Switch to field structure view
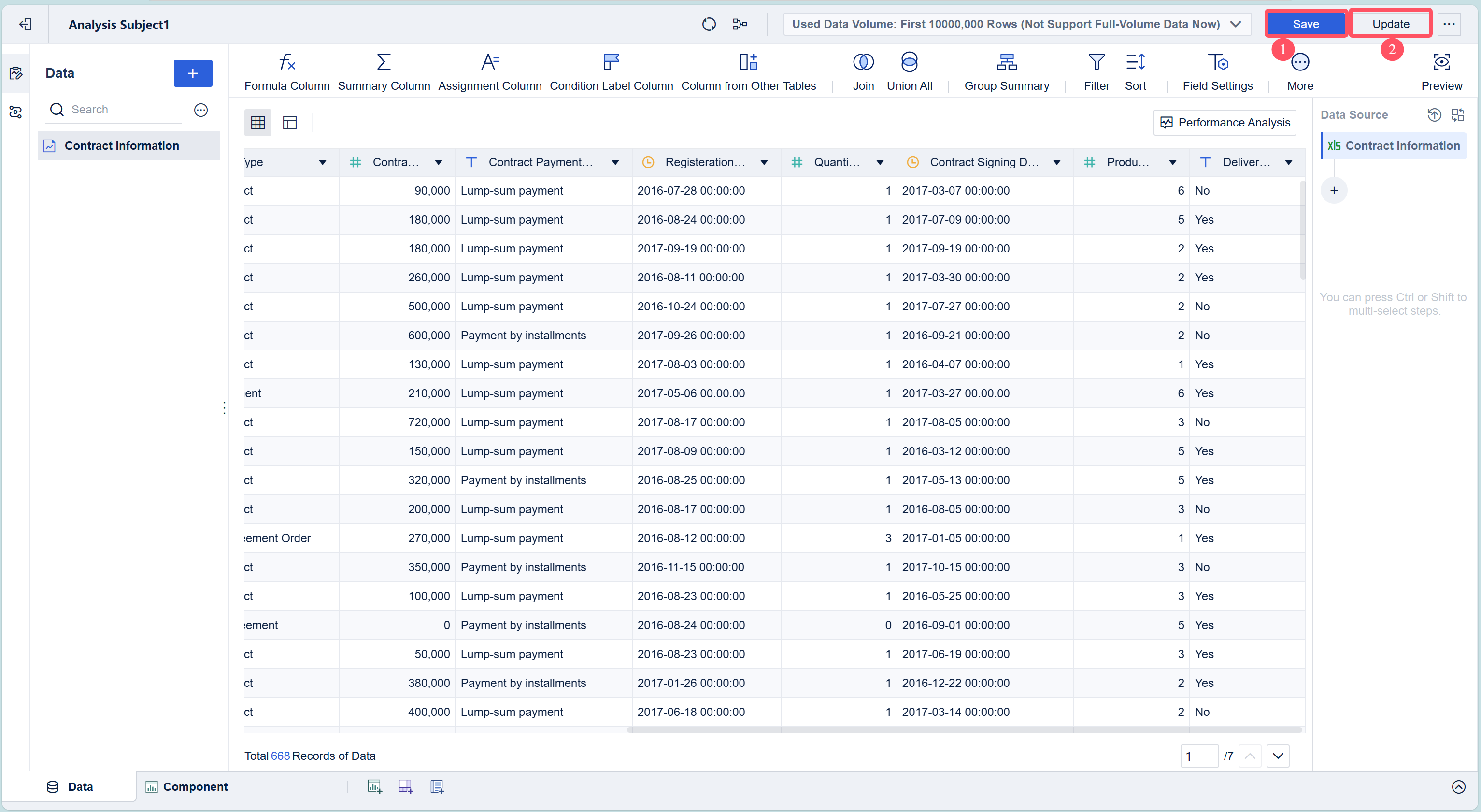1481x812 pixels. click(290, 123)
